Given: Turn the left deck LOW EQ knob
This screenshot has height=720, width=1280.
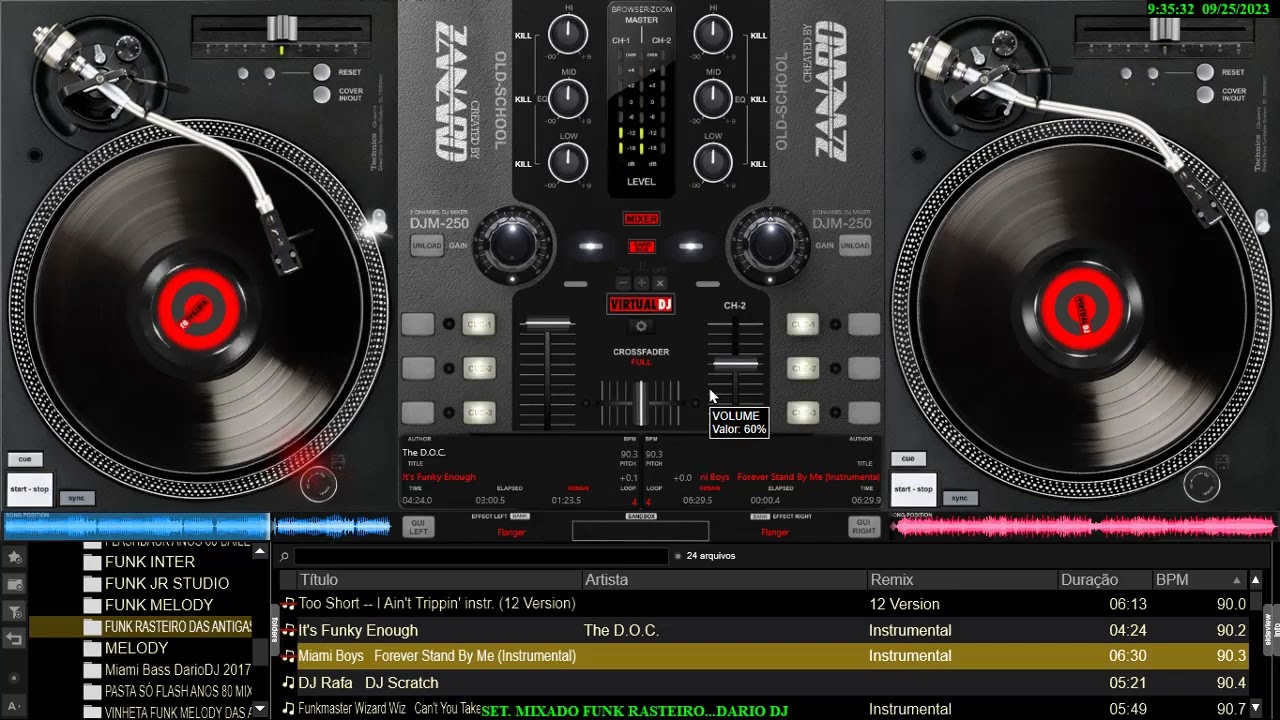Looking at the screenshot, I should [x=568, y=163].
